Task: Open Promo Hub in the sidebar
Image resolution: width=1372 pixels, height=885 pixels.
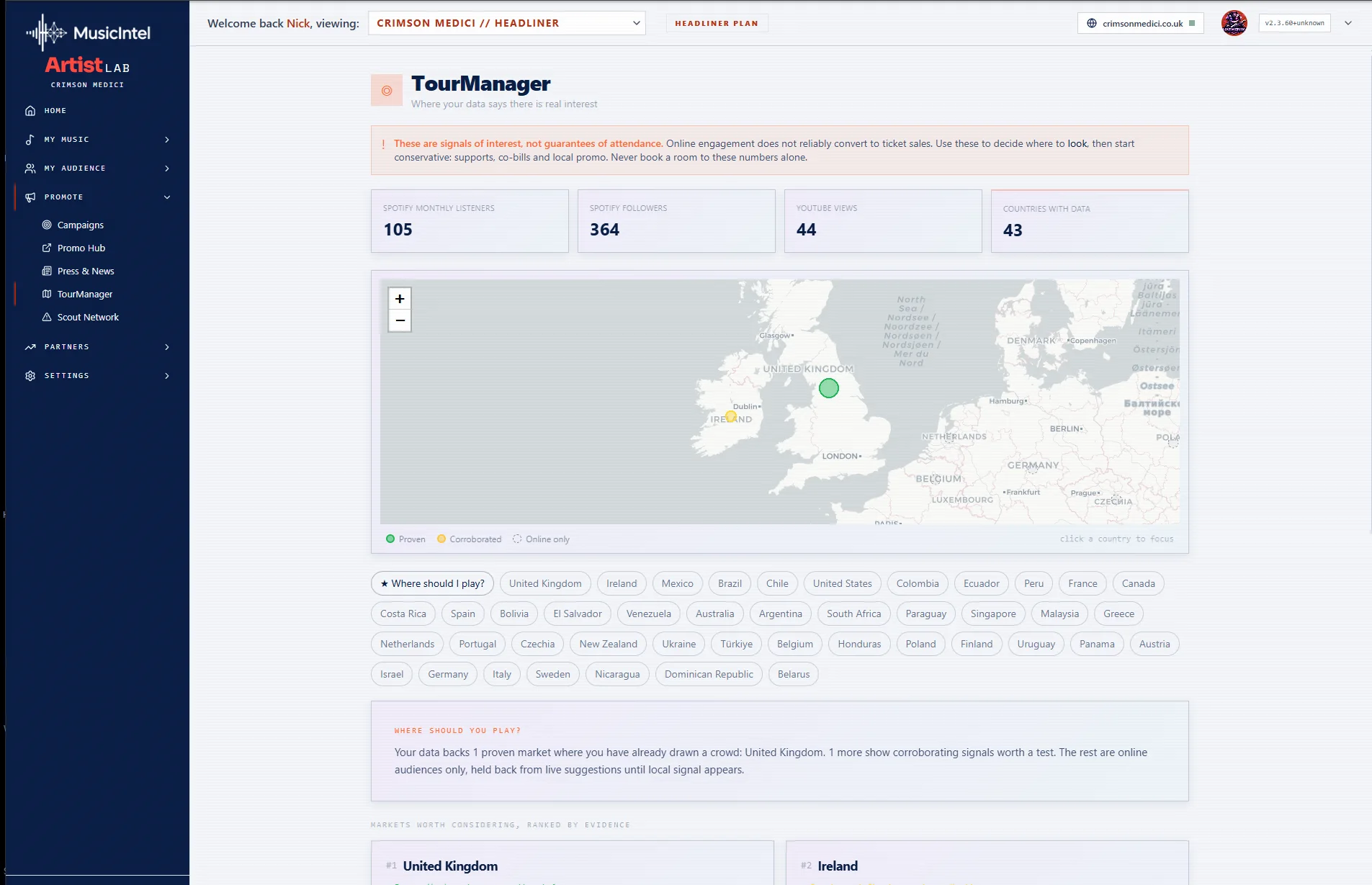Action: click(81, 248)
